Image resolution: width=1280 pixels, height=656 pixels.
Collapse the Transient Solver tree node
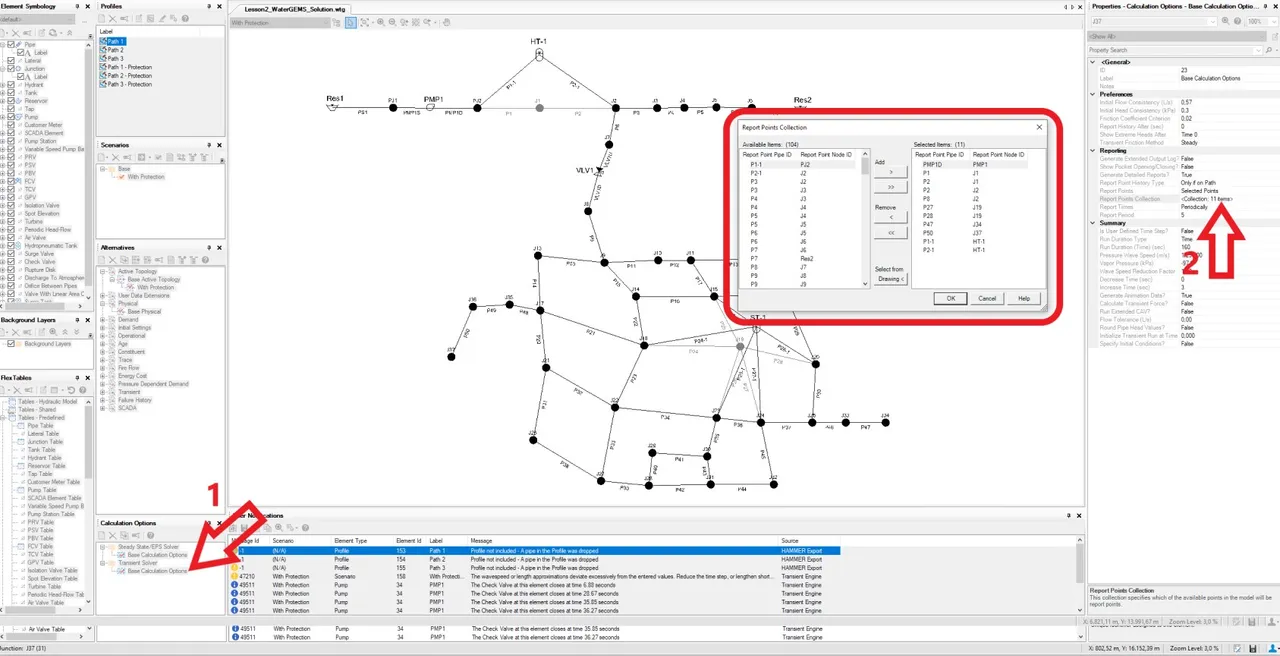(x=103, y=562)
